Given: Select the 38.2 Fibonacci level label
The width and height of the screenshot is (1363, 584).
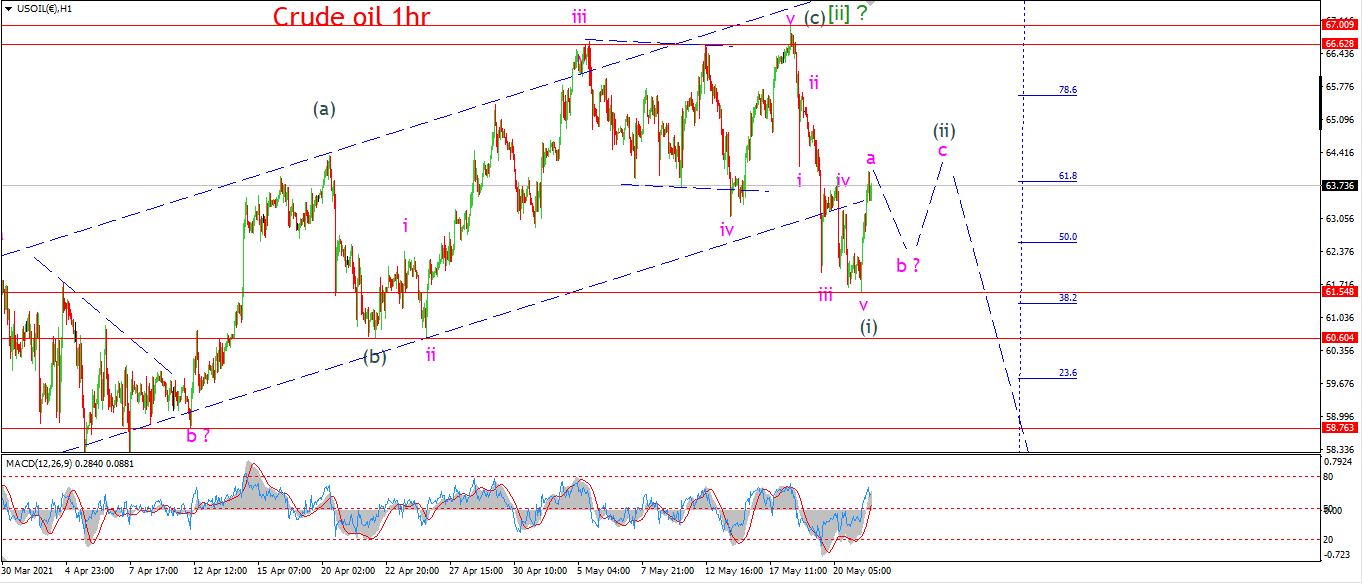Looking at the screenshot, I should click(x=1068, y=298).
